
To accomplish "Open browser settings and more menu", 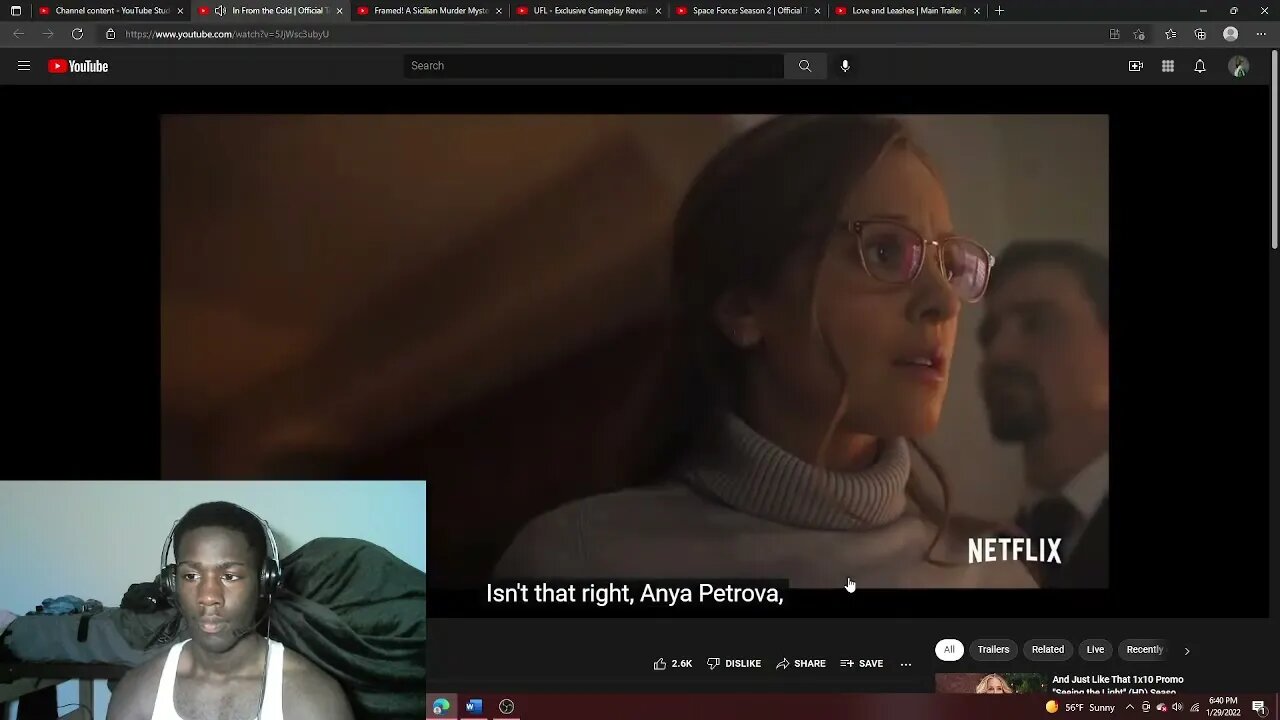I will point(1260,34).
